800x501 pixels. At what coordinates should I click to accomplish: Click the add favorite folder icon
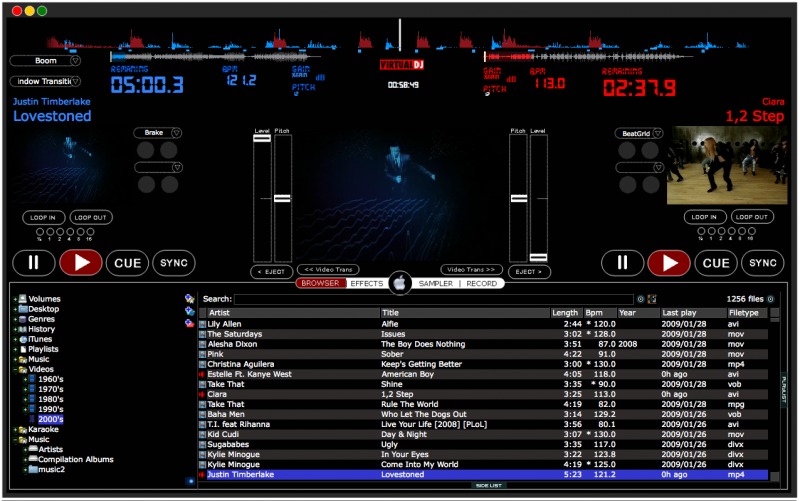click(190, 298)
